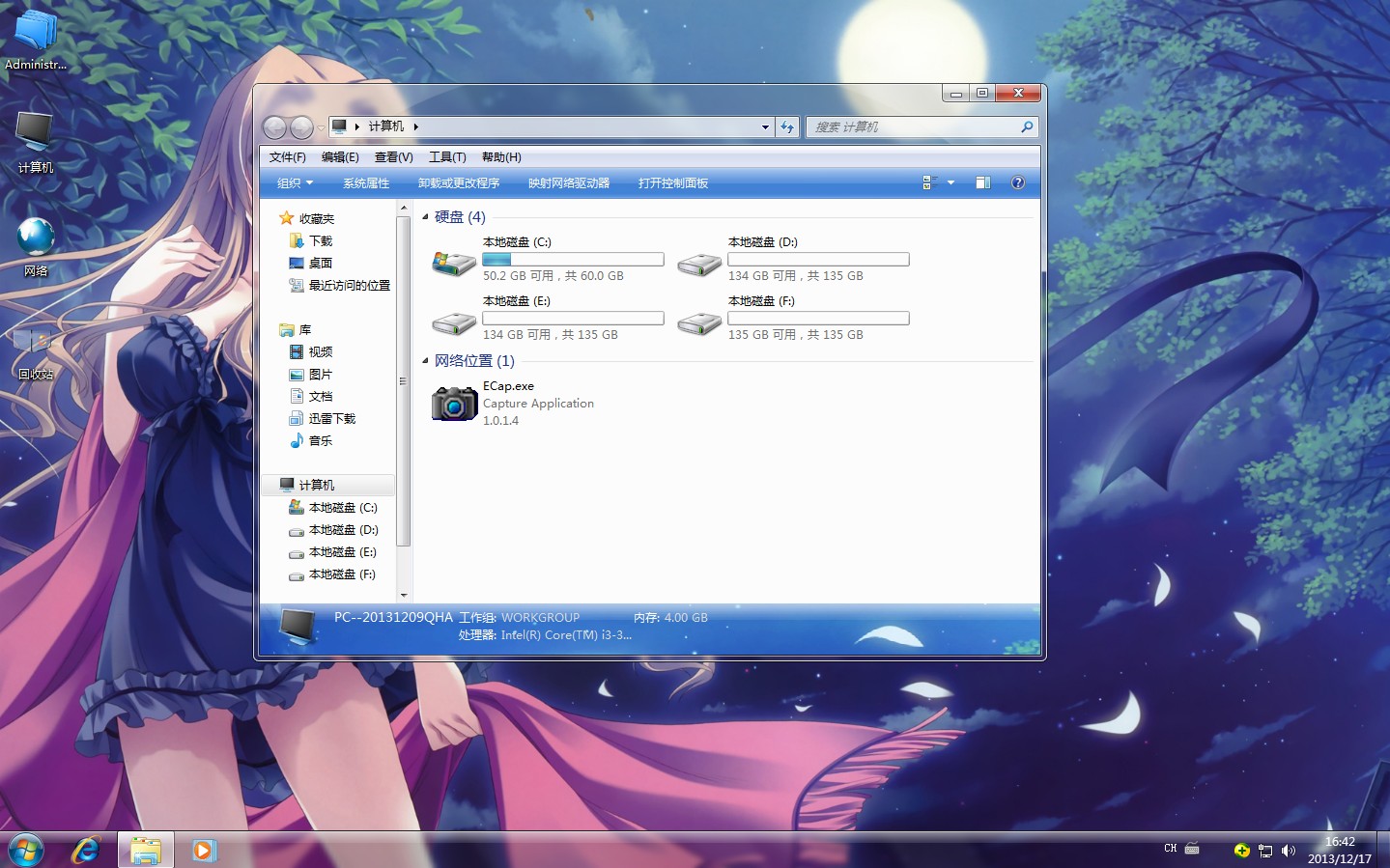This screenshot has width=1390, height=868.
Task: Click the network tray icon
Action: [x=1265, y=851]
